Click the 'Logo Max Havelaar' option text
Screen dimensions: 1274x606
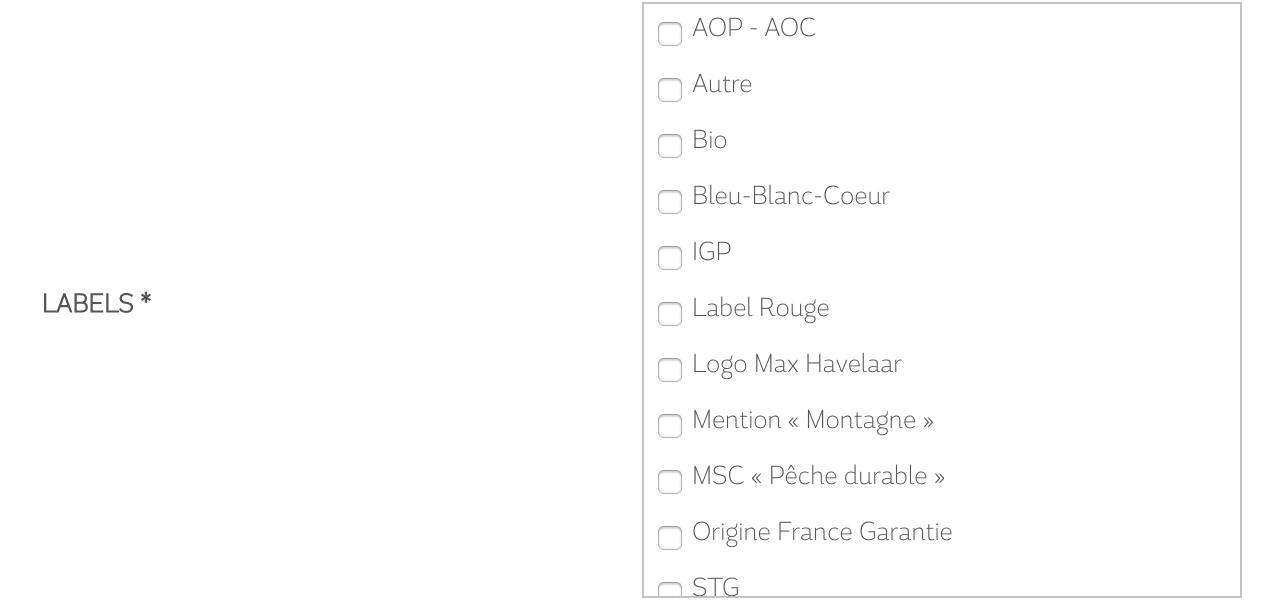(x=796, y=364)
